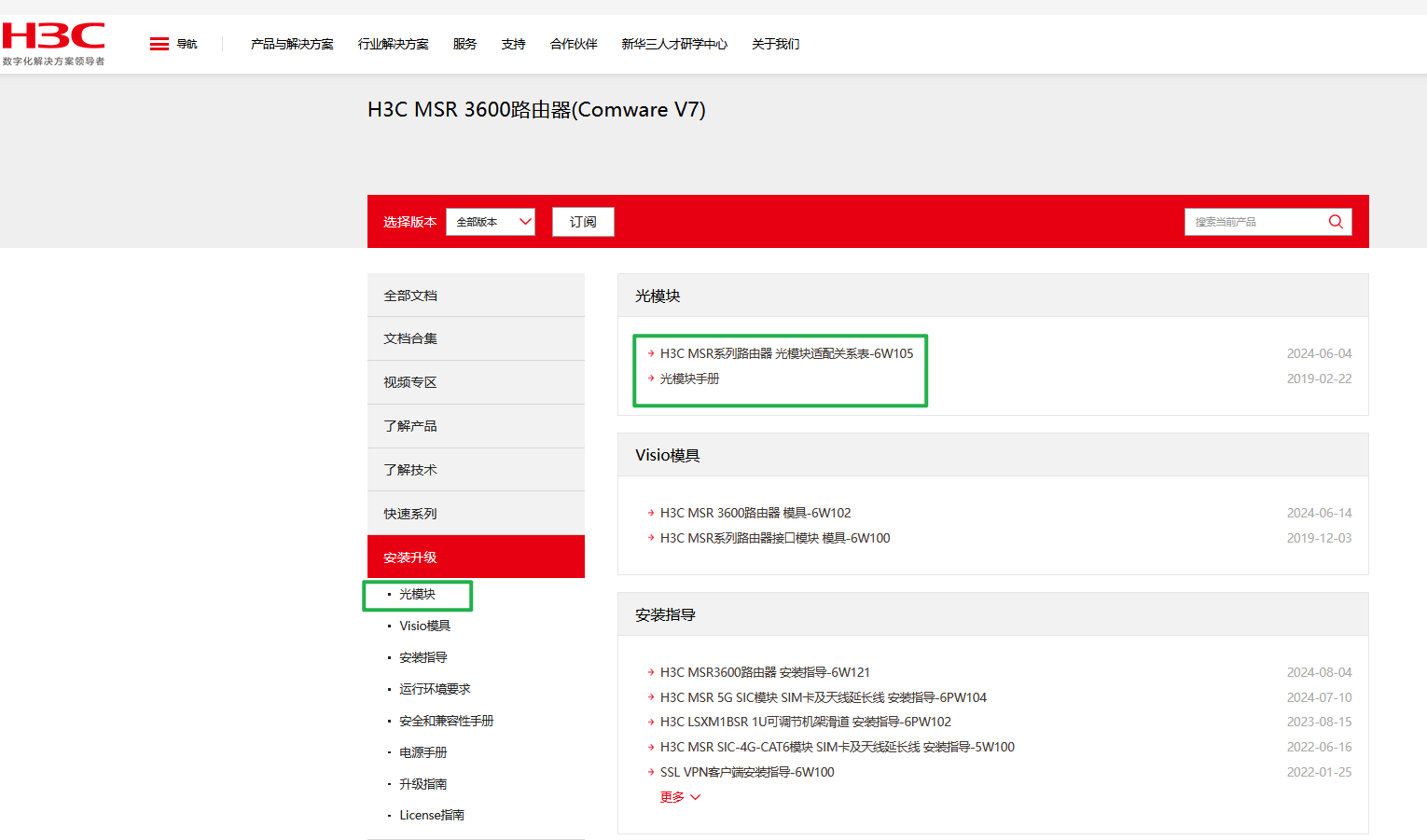Viewport: 1427px width, 840px height.
Task: Open 合作伙伴 menu
Action: point(574,44)
